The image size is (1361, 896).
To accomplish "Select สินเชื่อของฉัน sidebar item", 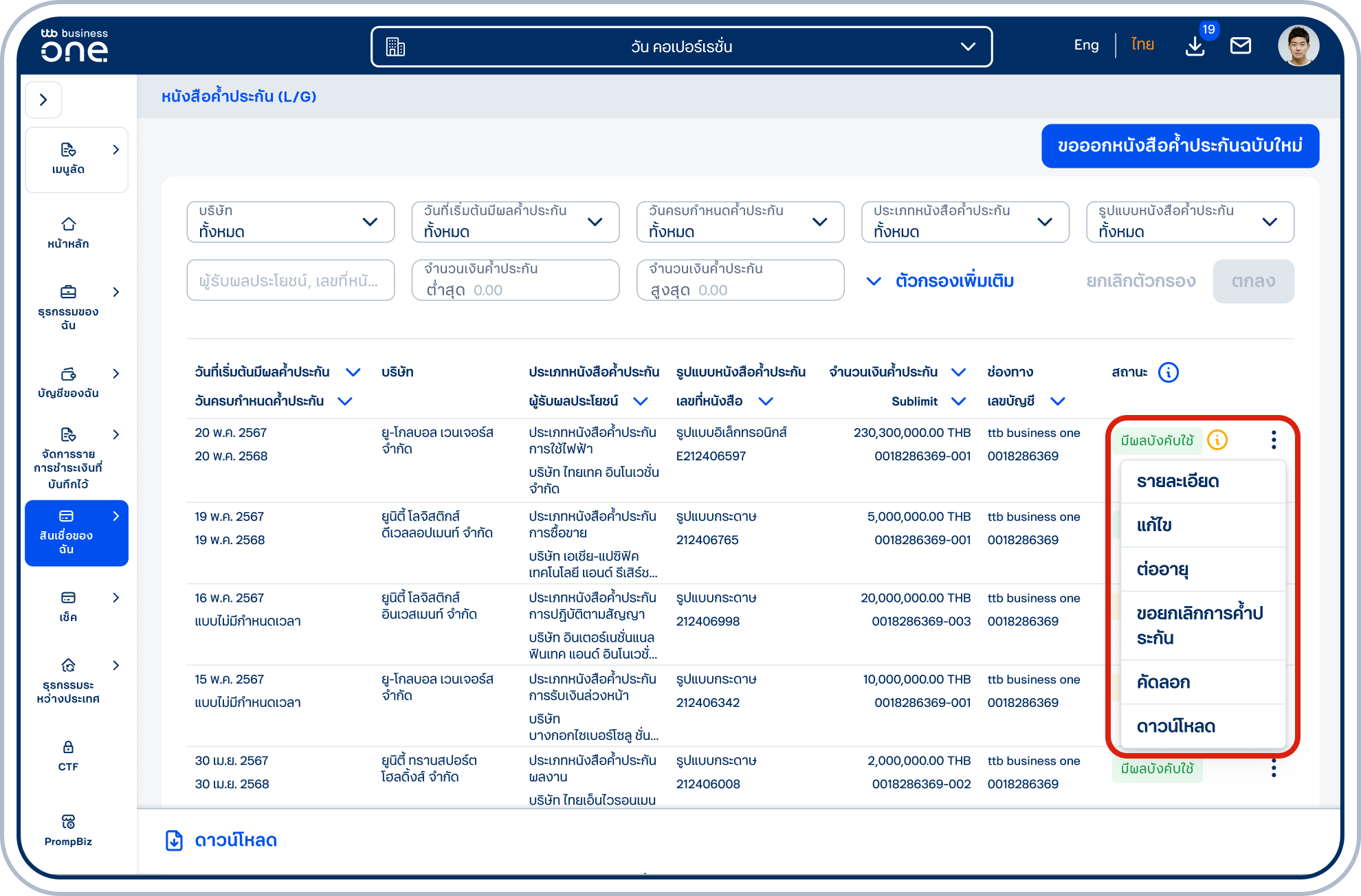I will [76, 533].
